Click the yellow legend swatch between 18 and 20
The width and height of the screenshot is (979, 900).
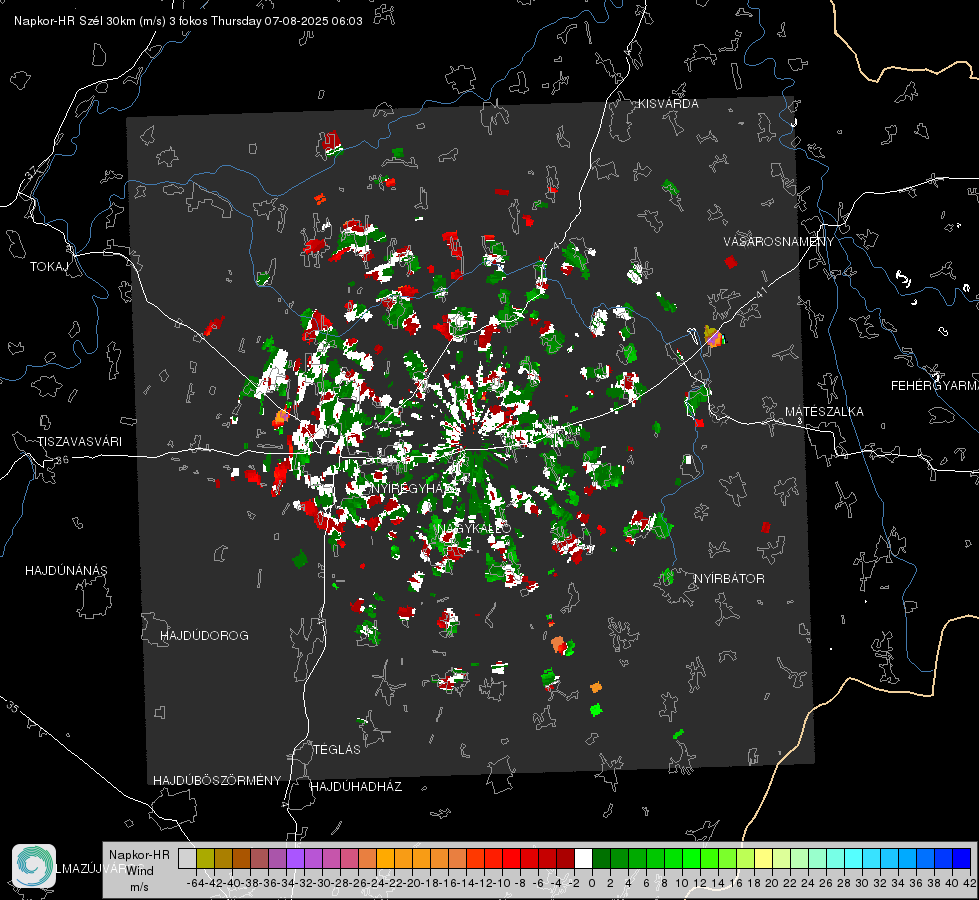click(763, 858)
